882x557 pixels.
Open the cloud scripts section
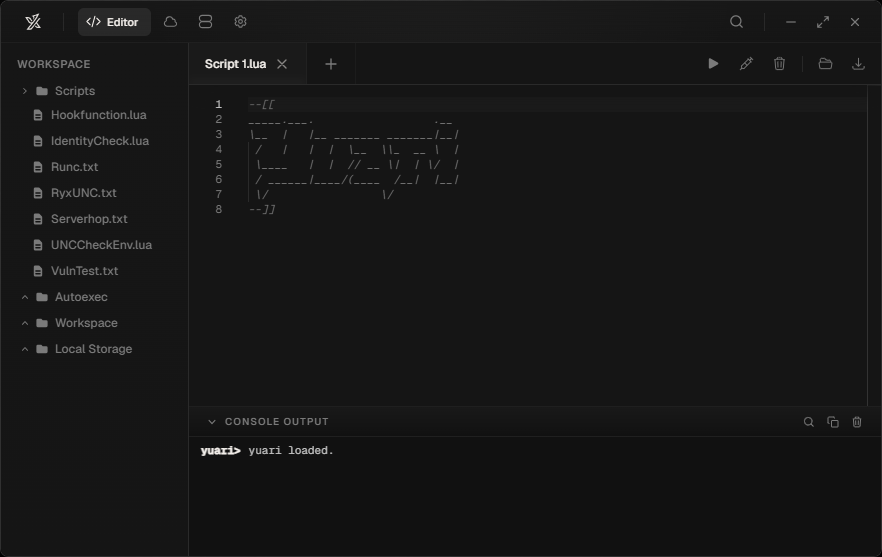[x=170, y=22]
